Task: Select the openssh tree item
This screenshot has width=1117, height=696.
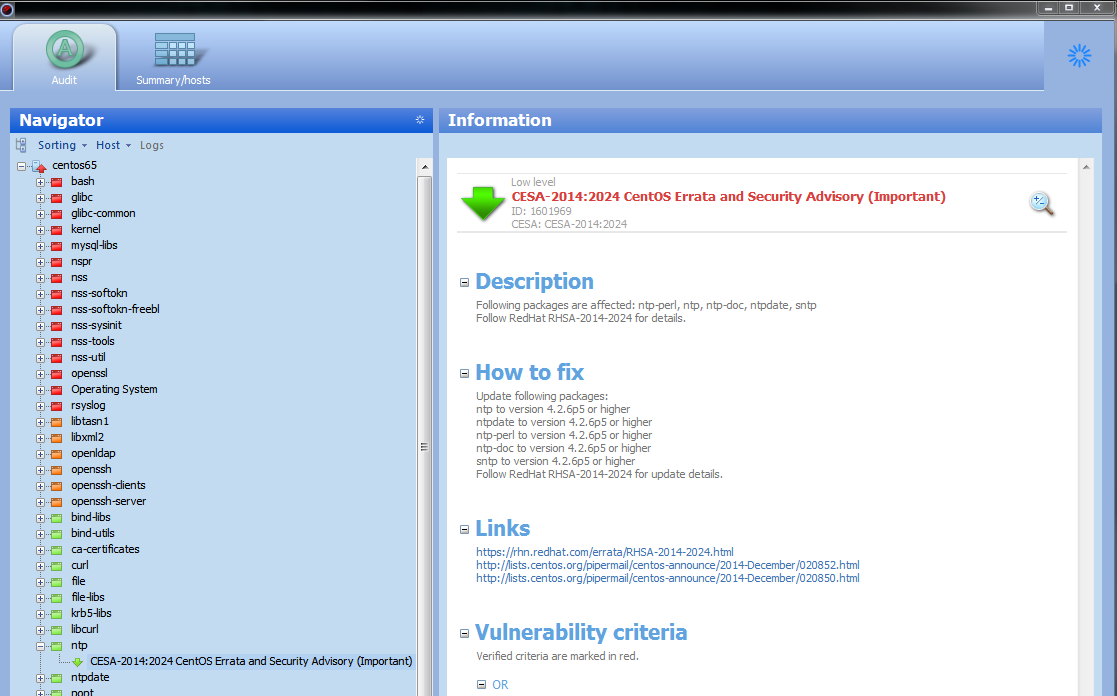Action: coord(91,469)
